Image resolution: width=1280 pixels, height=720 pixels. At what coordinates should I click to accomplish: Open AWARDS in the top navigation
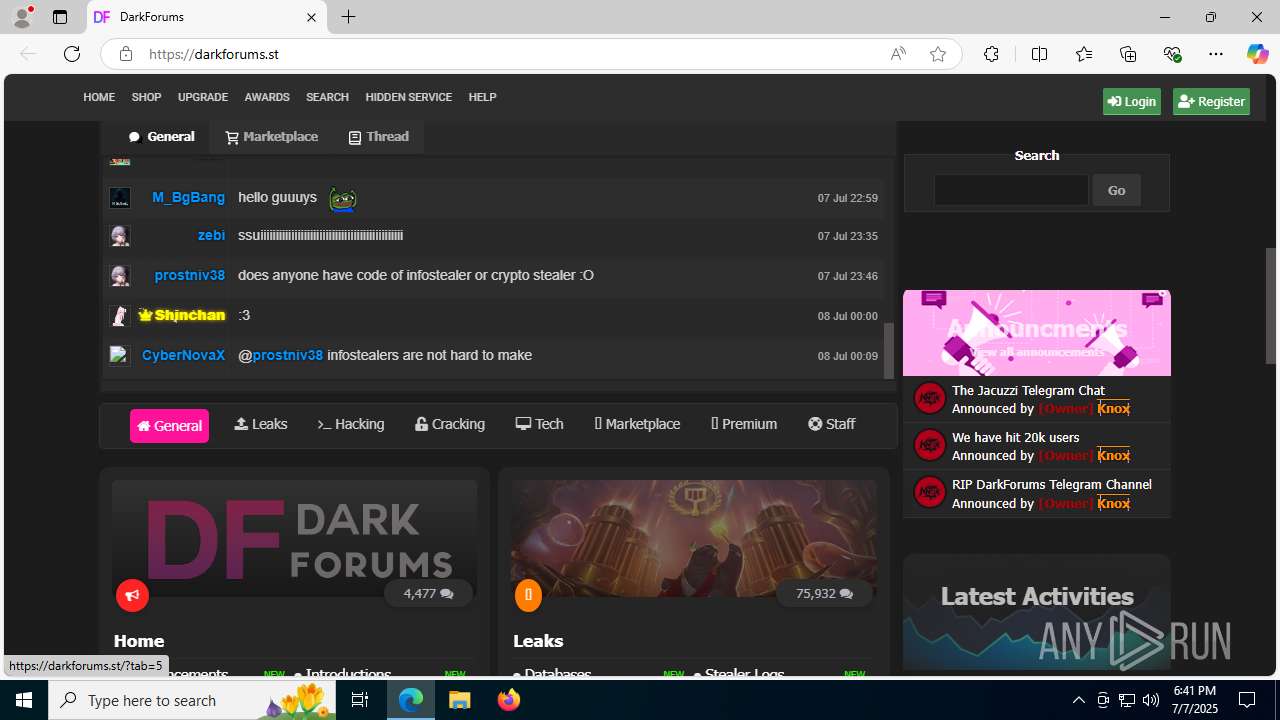tap(267, 97)
